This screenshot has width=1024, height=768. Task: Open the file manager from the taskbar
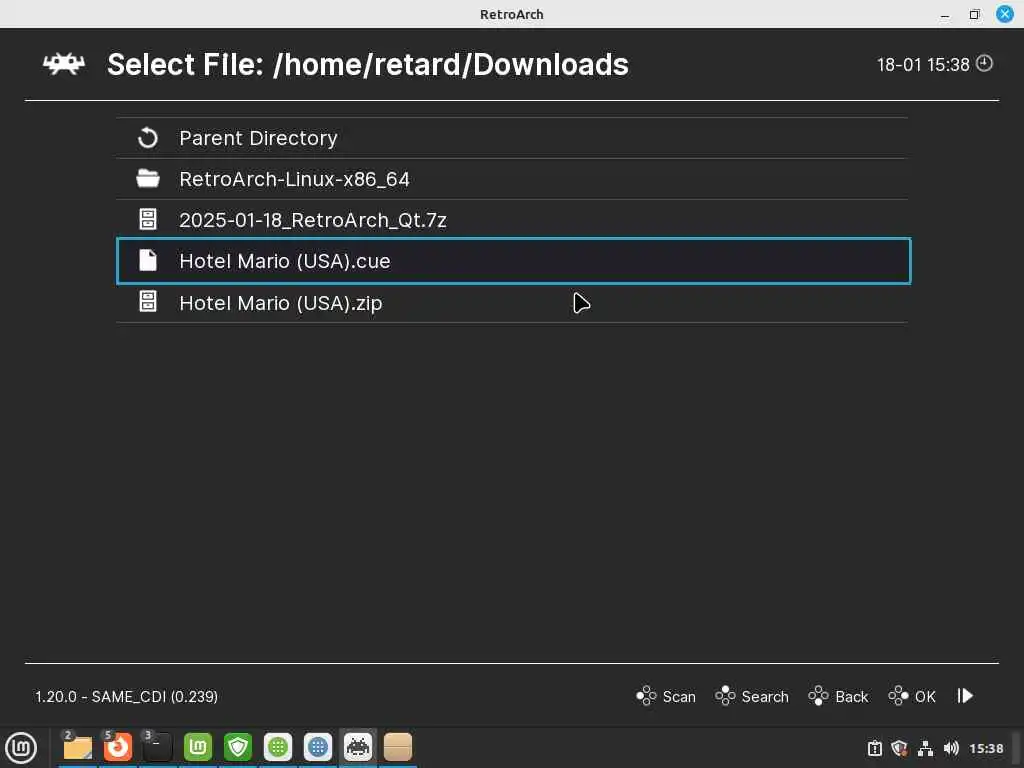point(78,747)
